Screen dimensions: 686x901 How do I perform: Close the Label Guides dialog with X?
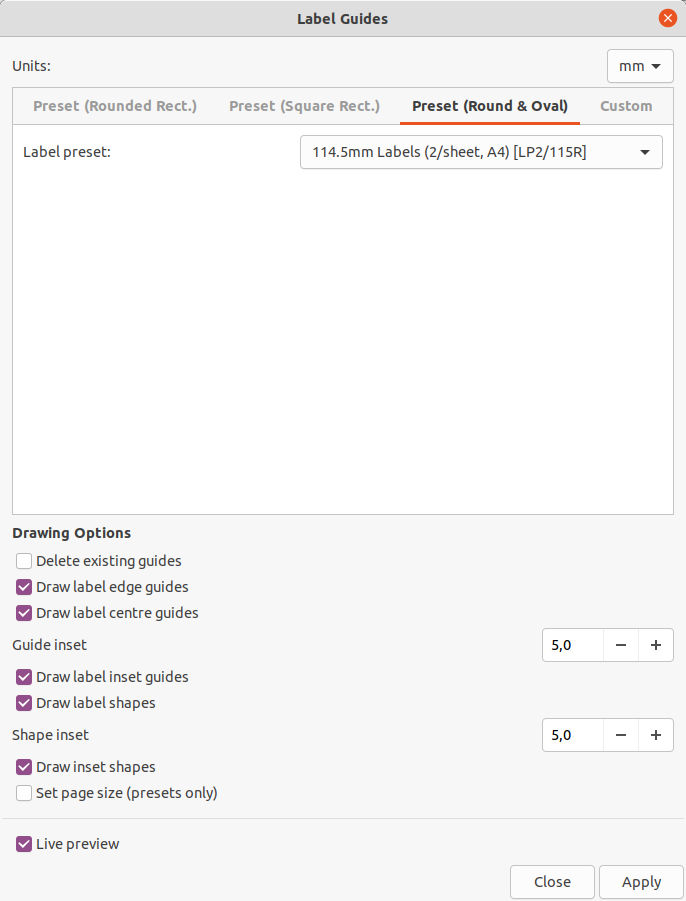[667, 18]
